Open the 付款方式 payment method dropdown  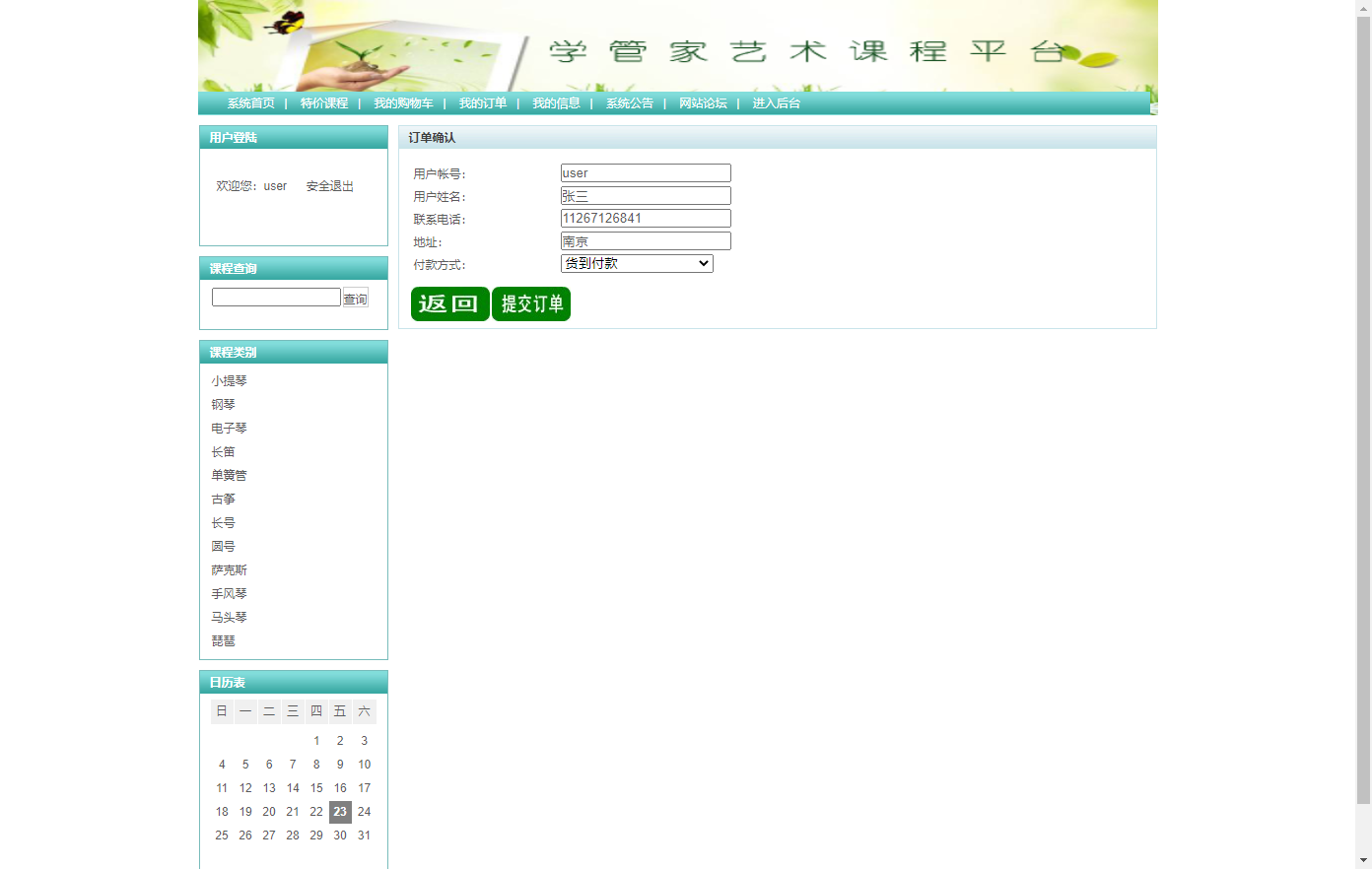pyautogui.click(x=637, y=264)
